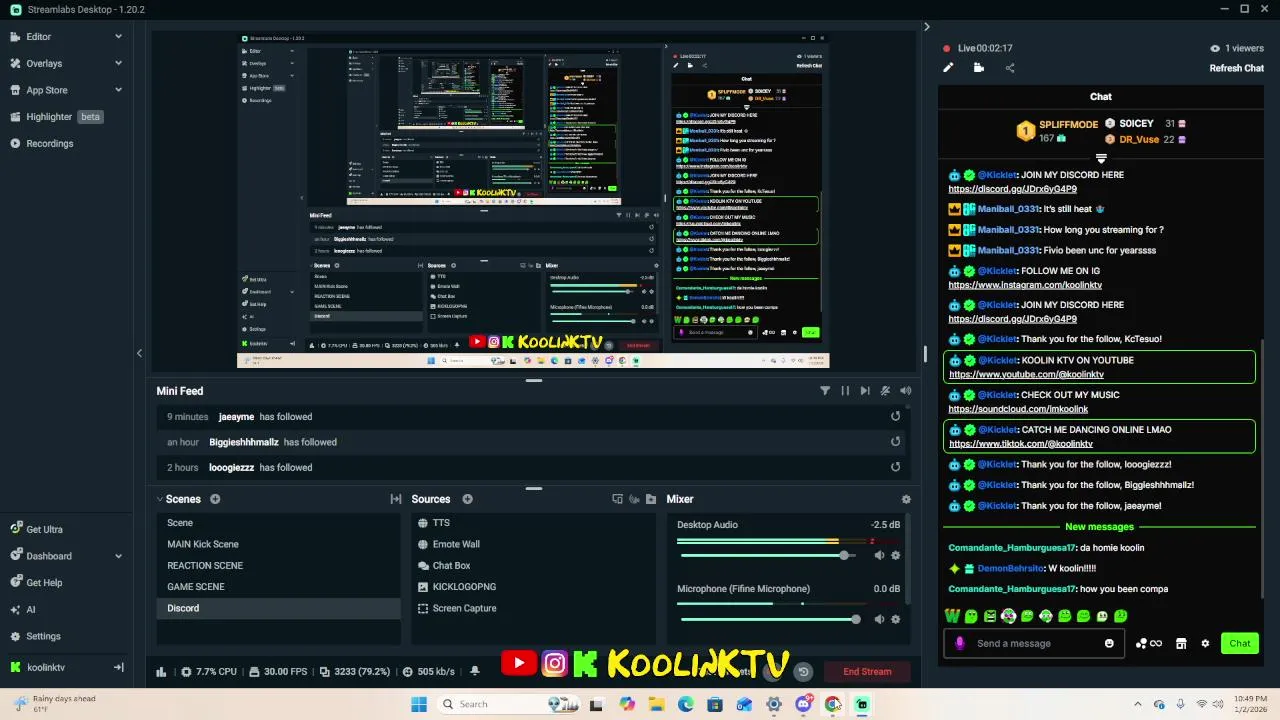Click the Send a message field

[1034, 643]
